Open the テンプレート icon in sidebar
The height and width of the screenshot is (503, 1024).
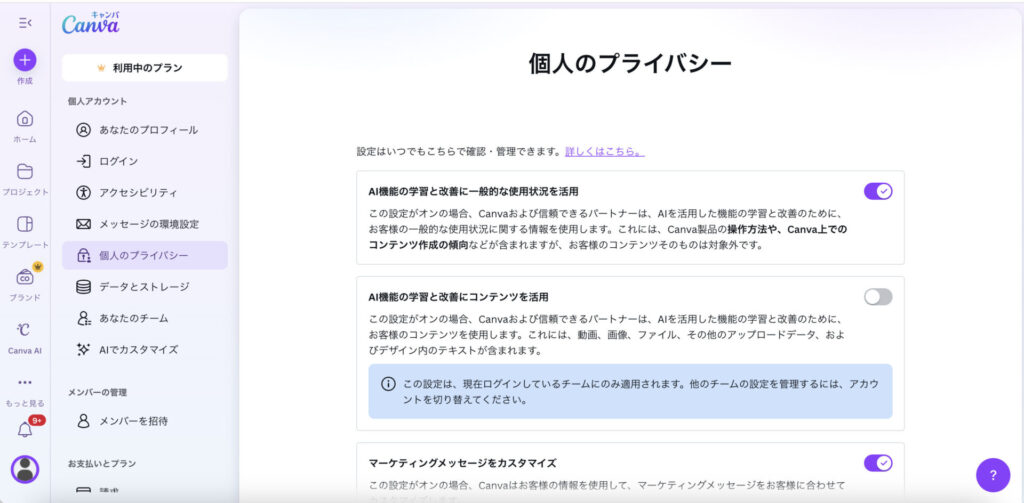[x=25, y=224]
